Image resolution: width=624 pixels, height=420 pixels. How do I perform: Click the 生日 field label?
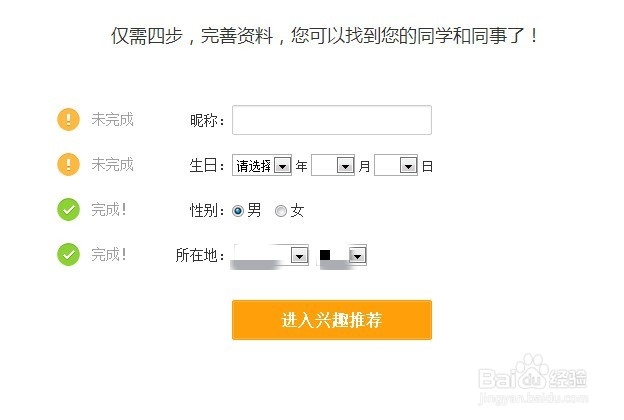tap(206, 166)
